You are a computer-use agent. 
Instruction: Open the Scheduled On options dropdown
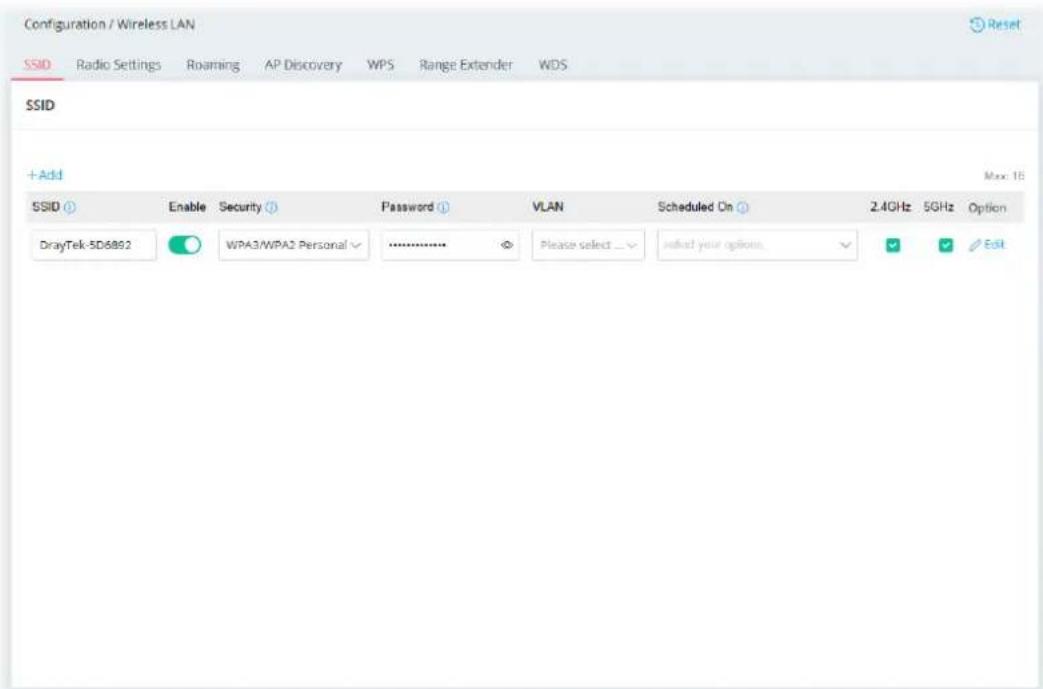click(757, 245)
